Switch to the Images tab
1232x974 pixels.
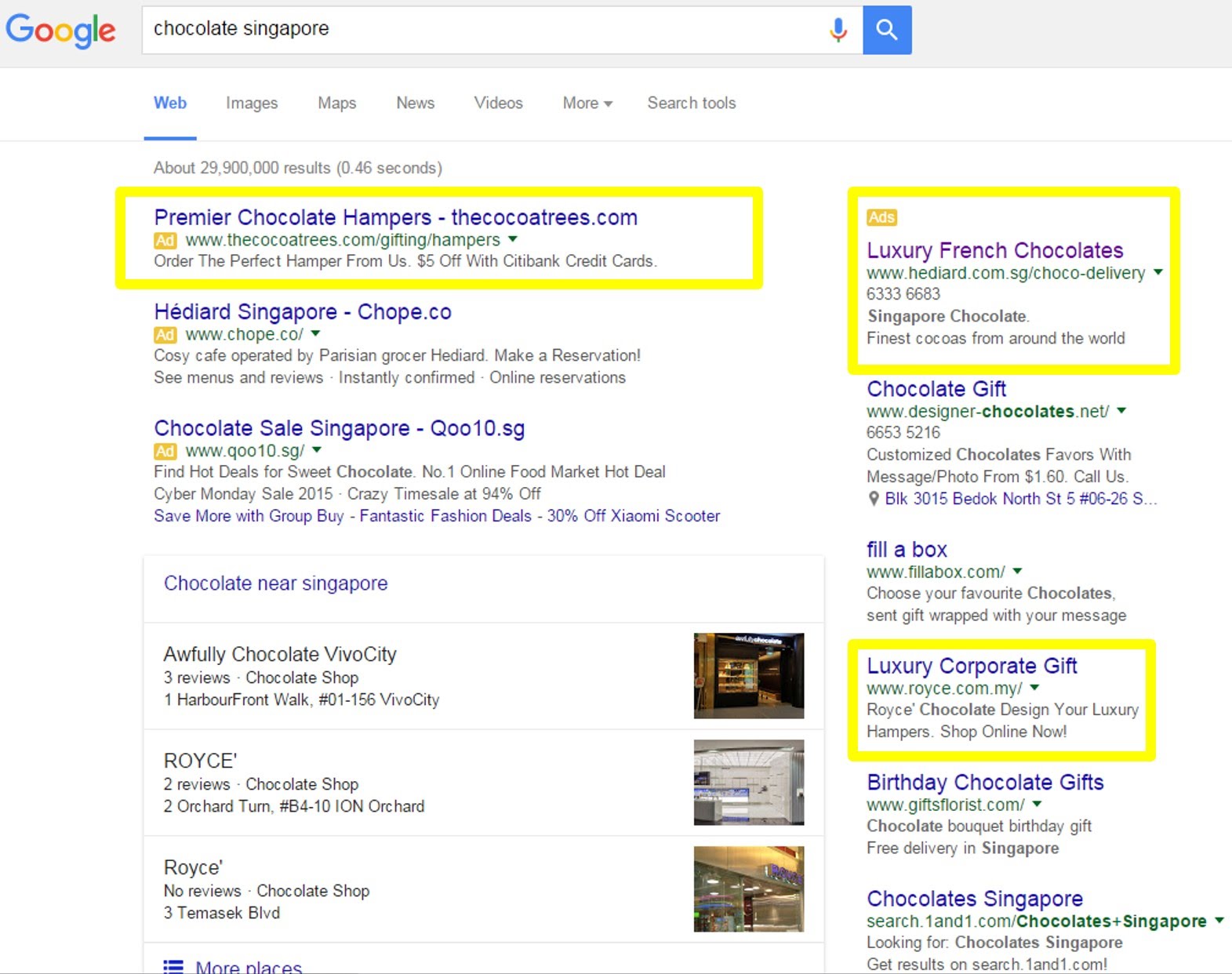pyautogui.click(x=252, y=103)
